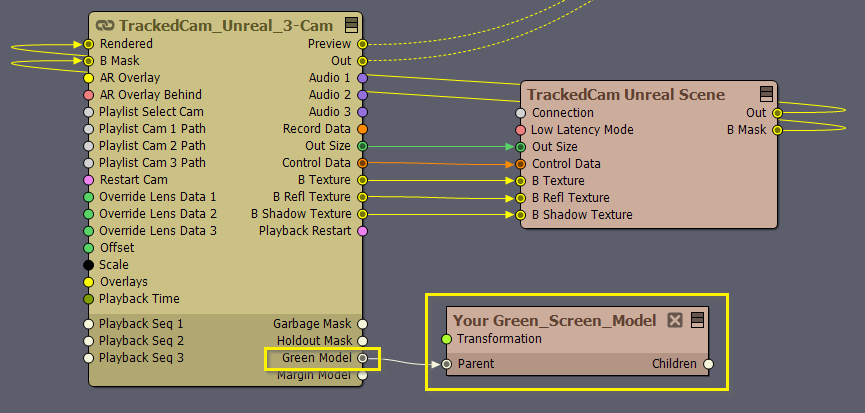865x413 pixels.
Task: Click the Playlist Select Cam input pin
Action: pyautogui.click(x=88, y=112)
